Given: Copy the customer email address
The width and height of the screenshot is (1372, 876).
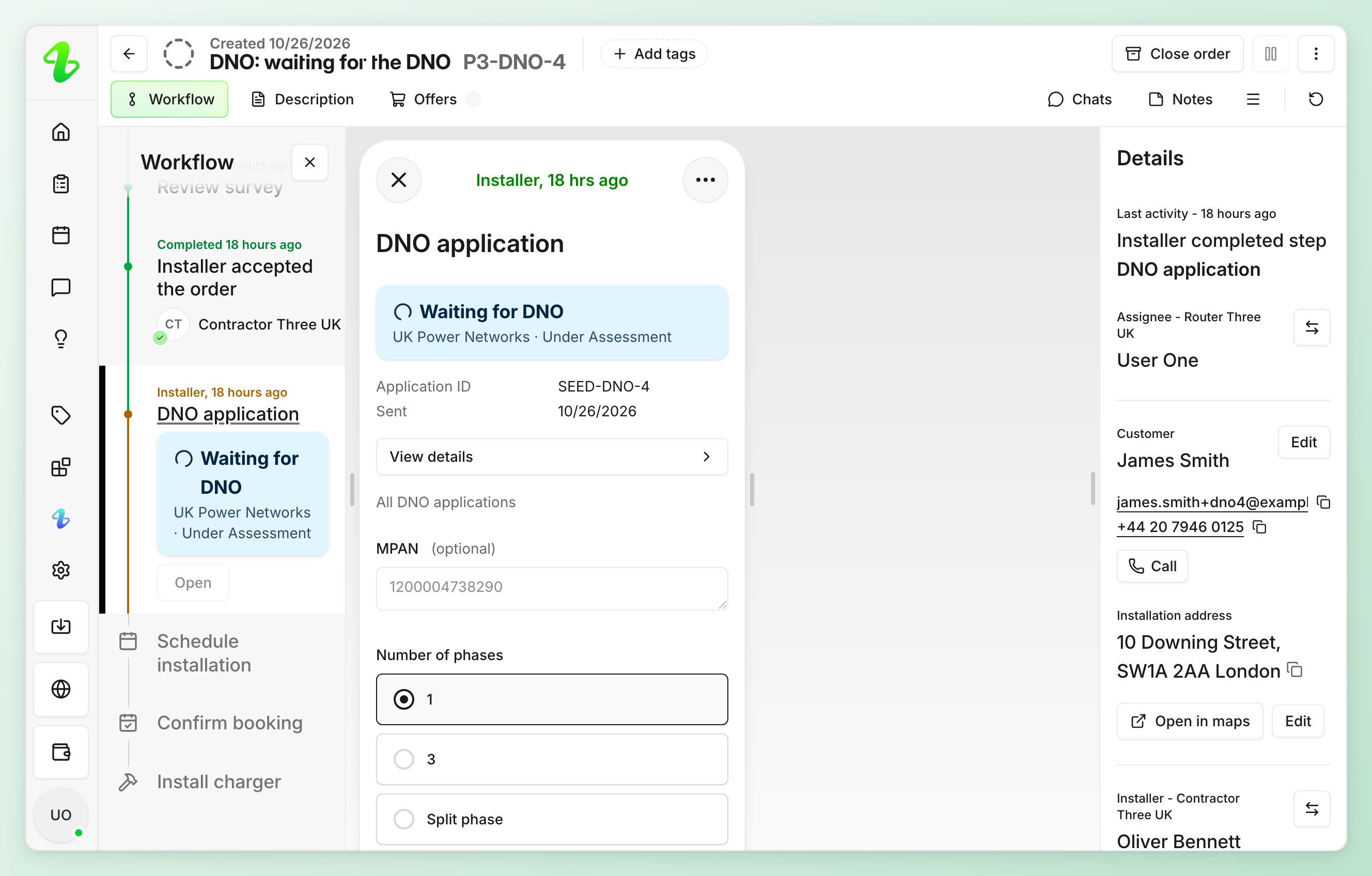Looking at the screenshot, I should click(x=1323, y=503).
